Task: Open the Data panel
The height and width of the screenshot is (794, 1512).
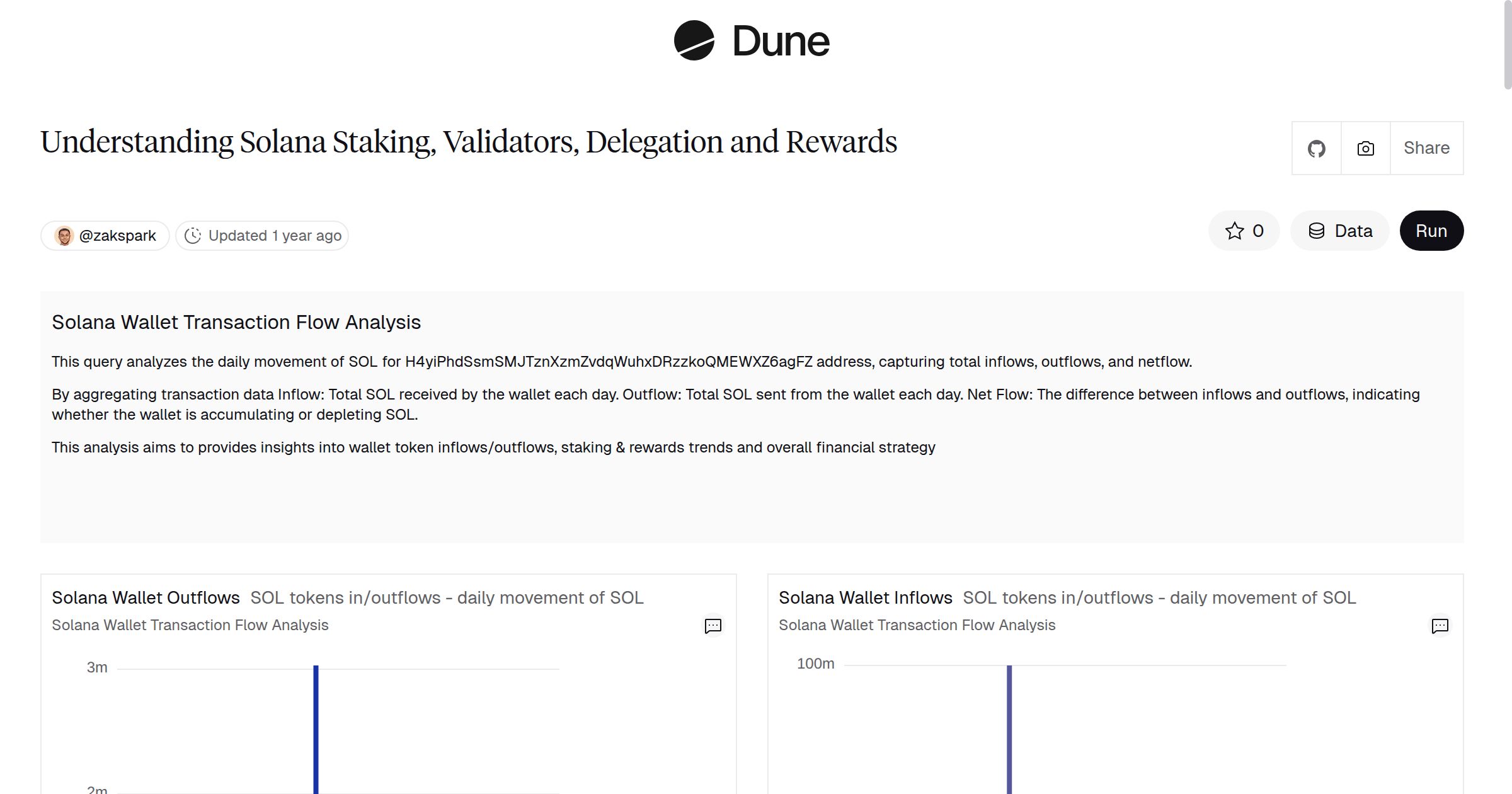Action: (1339, 231)
